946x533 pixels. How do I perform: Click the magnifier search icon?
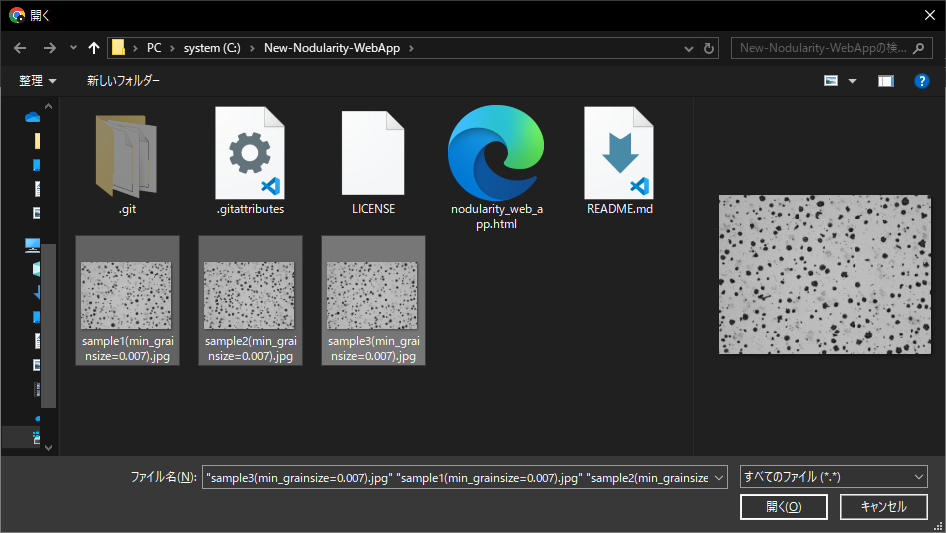tap(919, 48)
